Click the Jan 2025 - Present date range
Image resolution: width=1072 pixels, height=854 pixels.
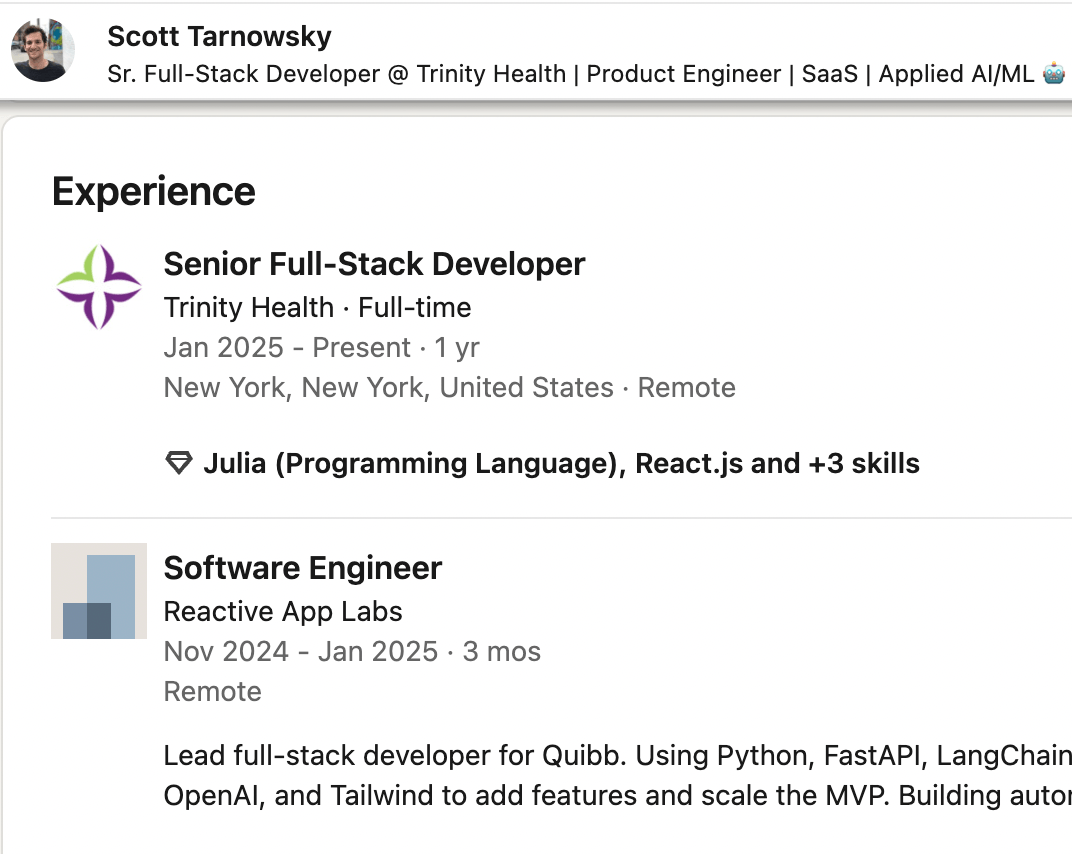click(x=287, y=348)
